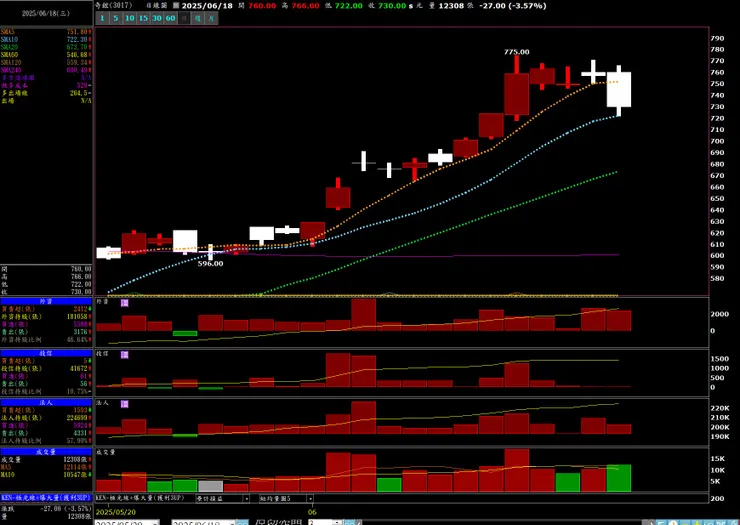The height and width of the screenshot is (525, 740).
Task: Switch chart to 5-minute interval
Action: tap(116, 18)
